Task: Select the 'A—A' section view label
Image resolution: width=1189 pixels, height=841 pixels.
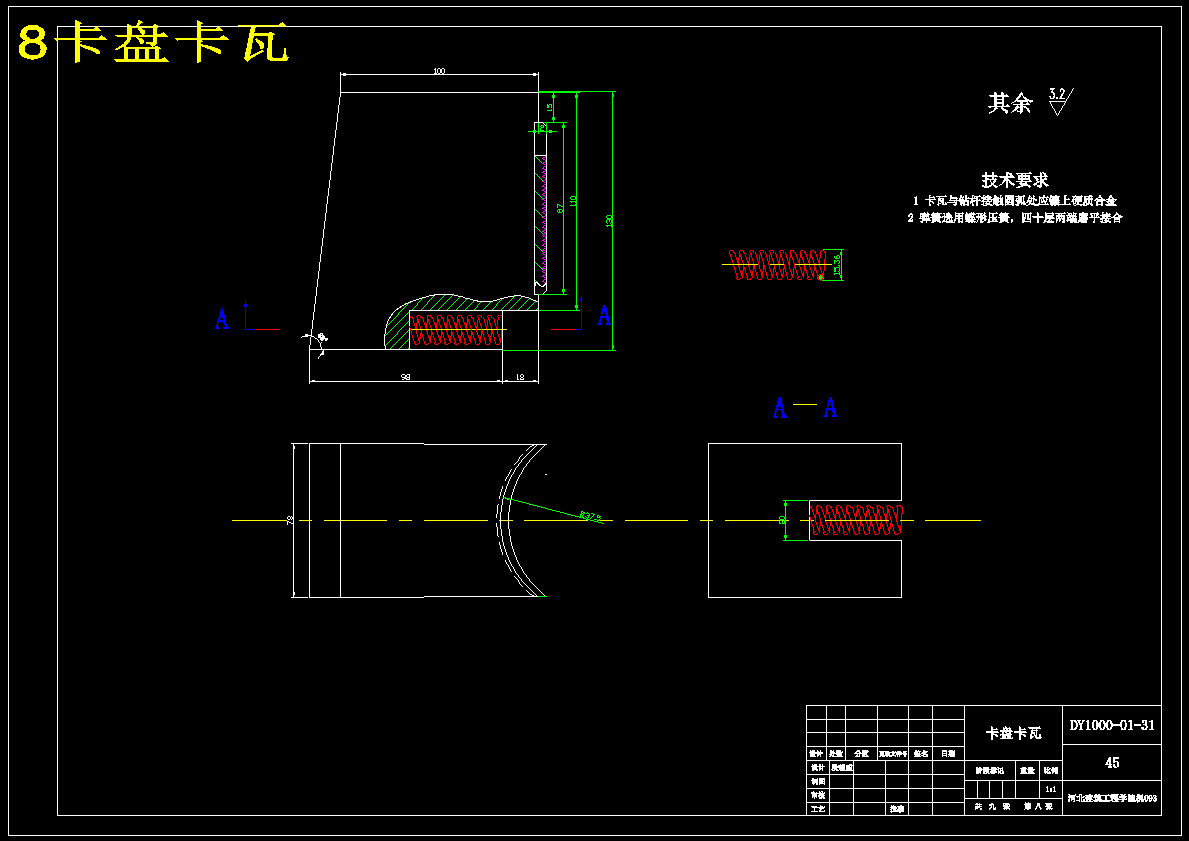Action: [805, 408]
